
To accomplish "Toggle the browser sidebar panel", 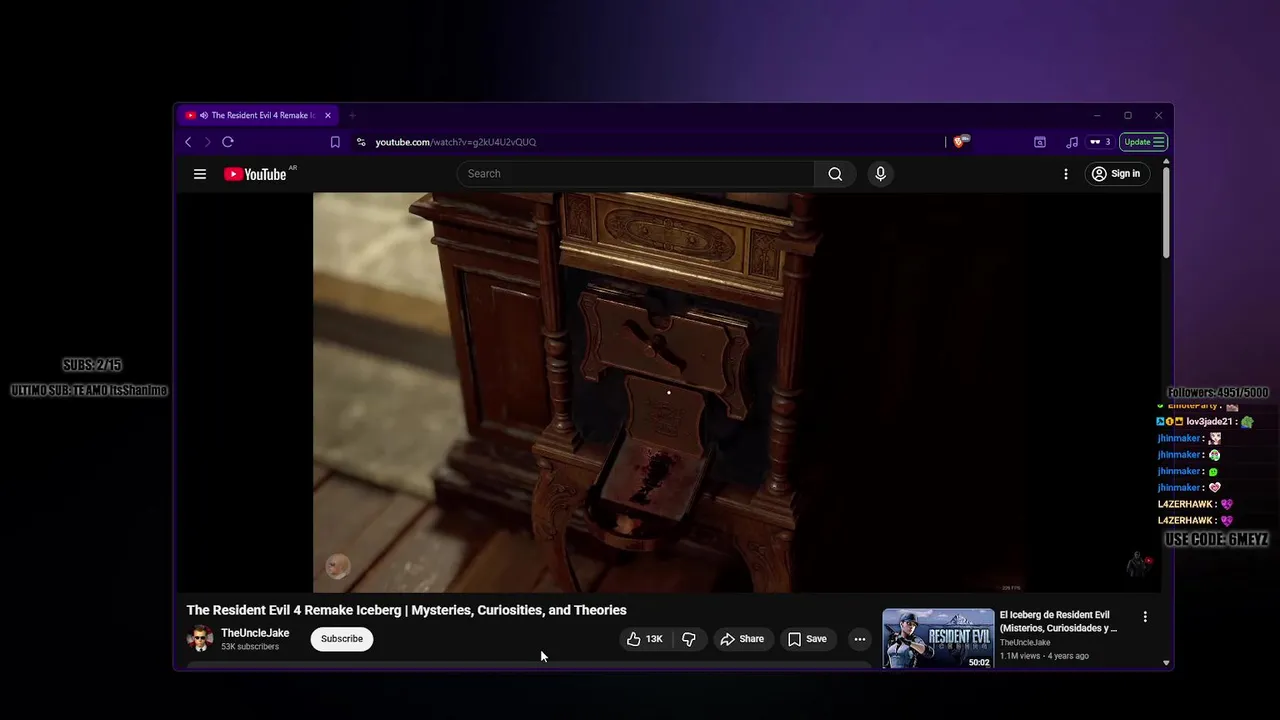I will pyautogui.click(x=1040, y=142).
